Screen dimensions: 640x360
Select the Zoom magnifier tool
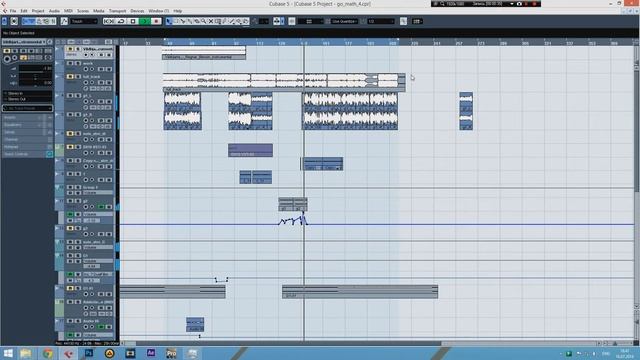pyautogui.click(x=204, y=21)
